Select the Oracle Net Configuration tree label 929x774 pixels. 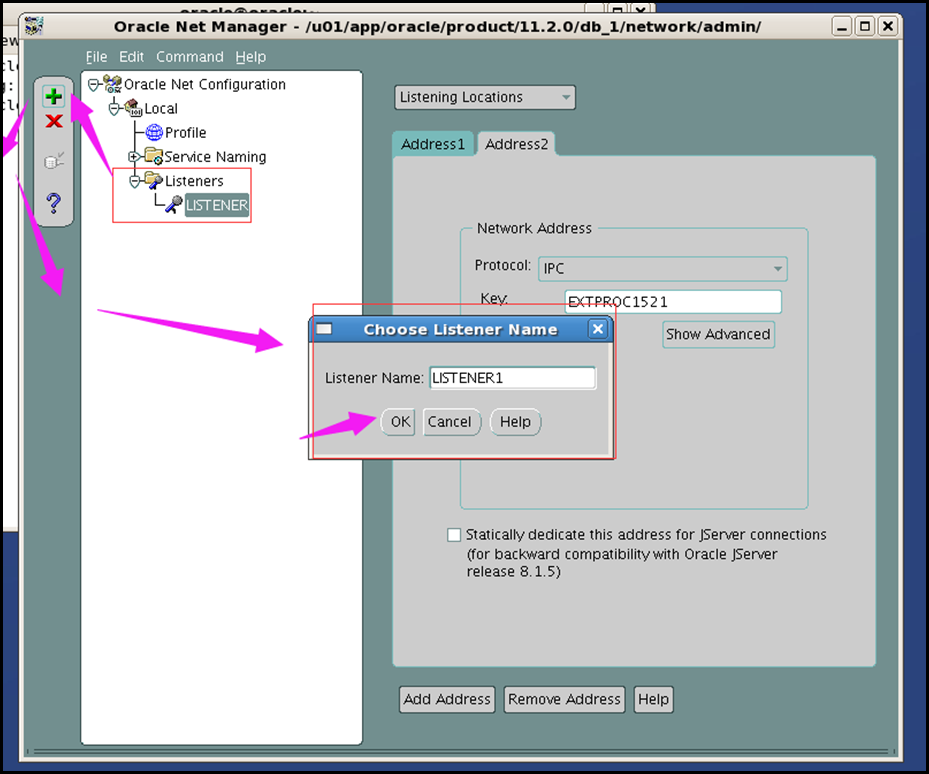pyautogui.click(x=204, y=84)
